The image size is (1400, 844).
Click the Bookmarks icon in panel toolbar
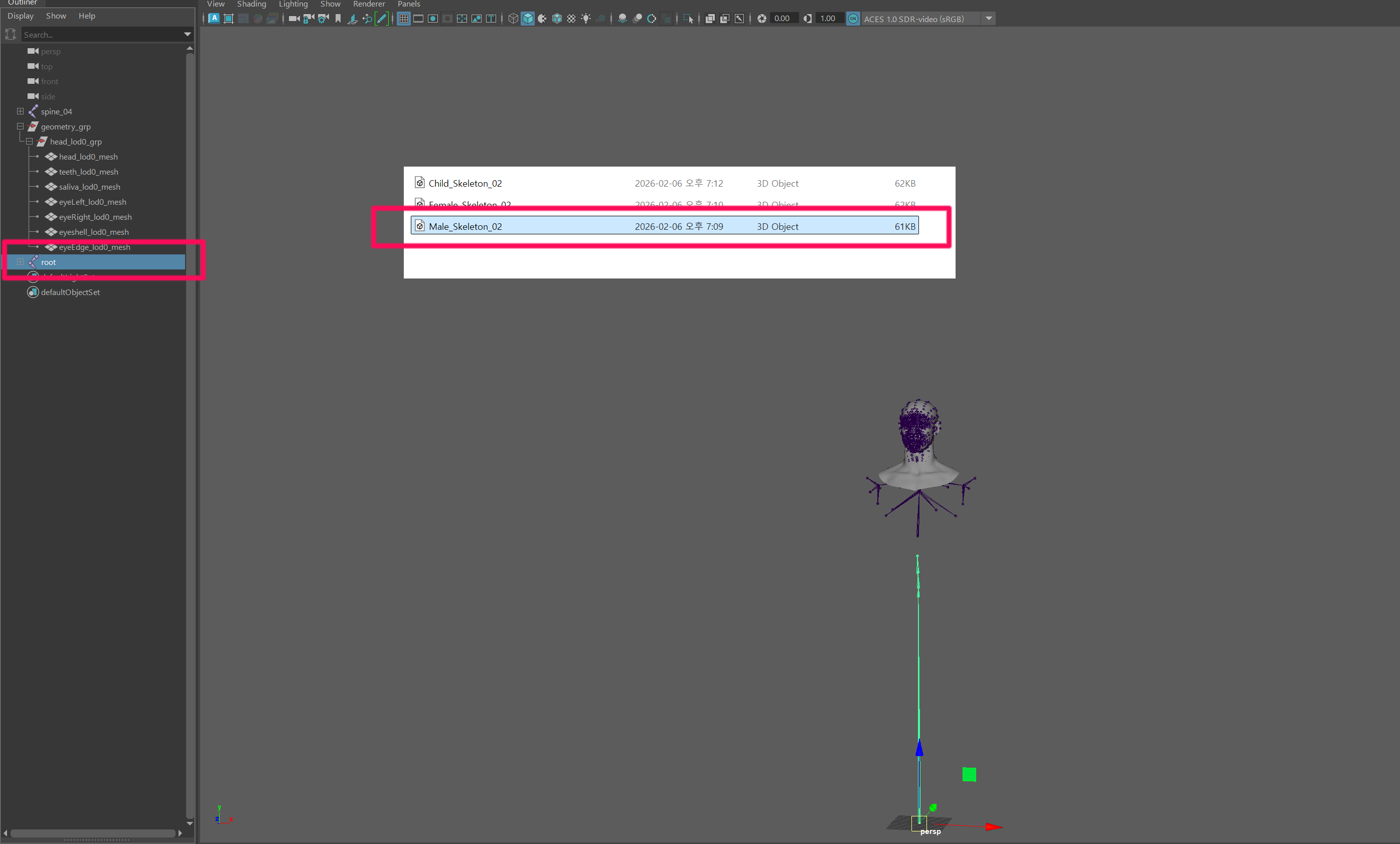(338, 19)
